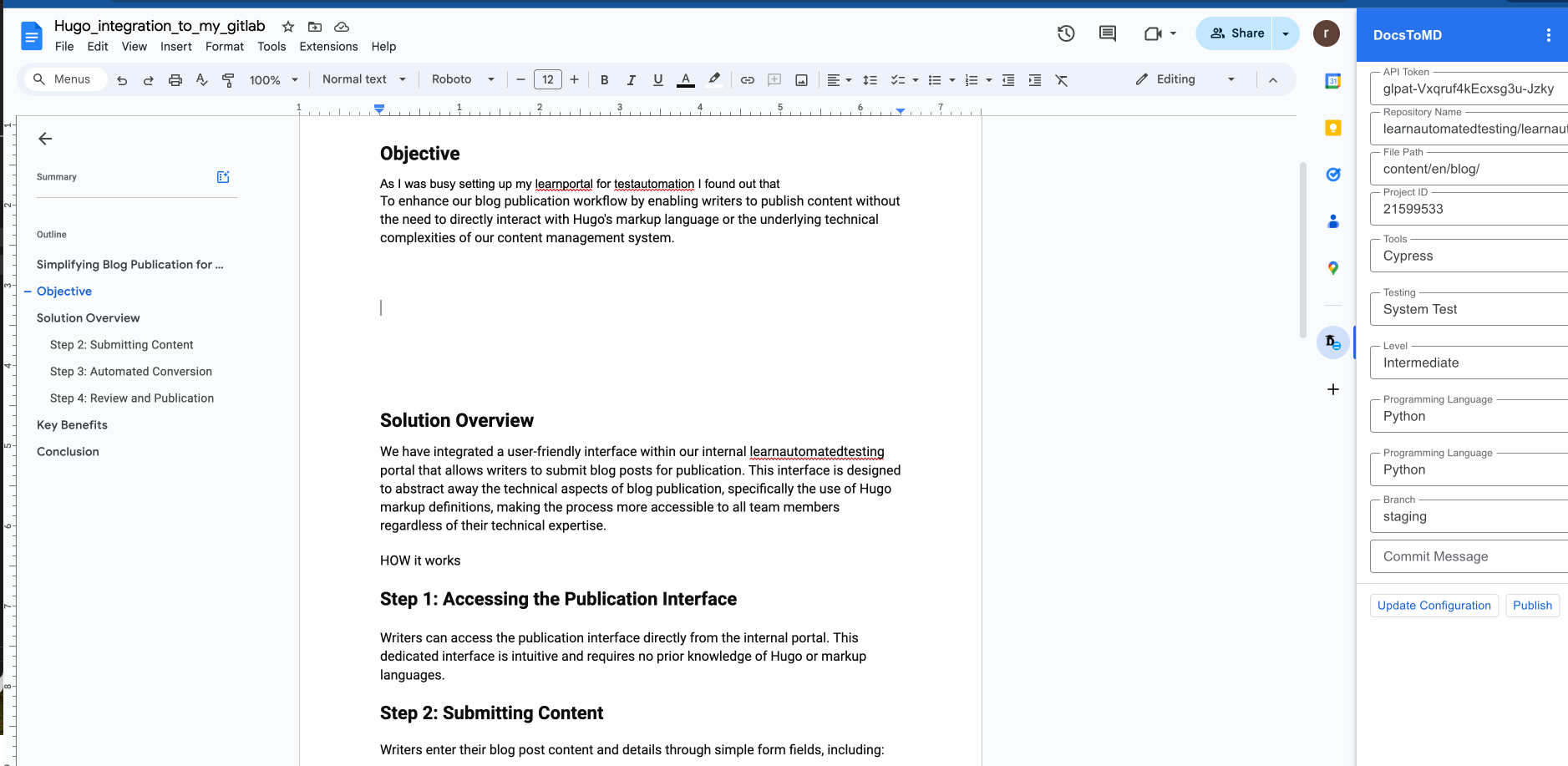Insert a link using toolbar icon
The image size is (1568, 766).
(x=748, y=80)
